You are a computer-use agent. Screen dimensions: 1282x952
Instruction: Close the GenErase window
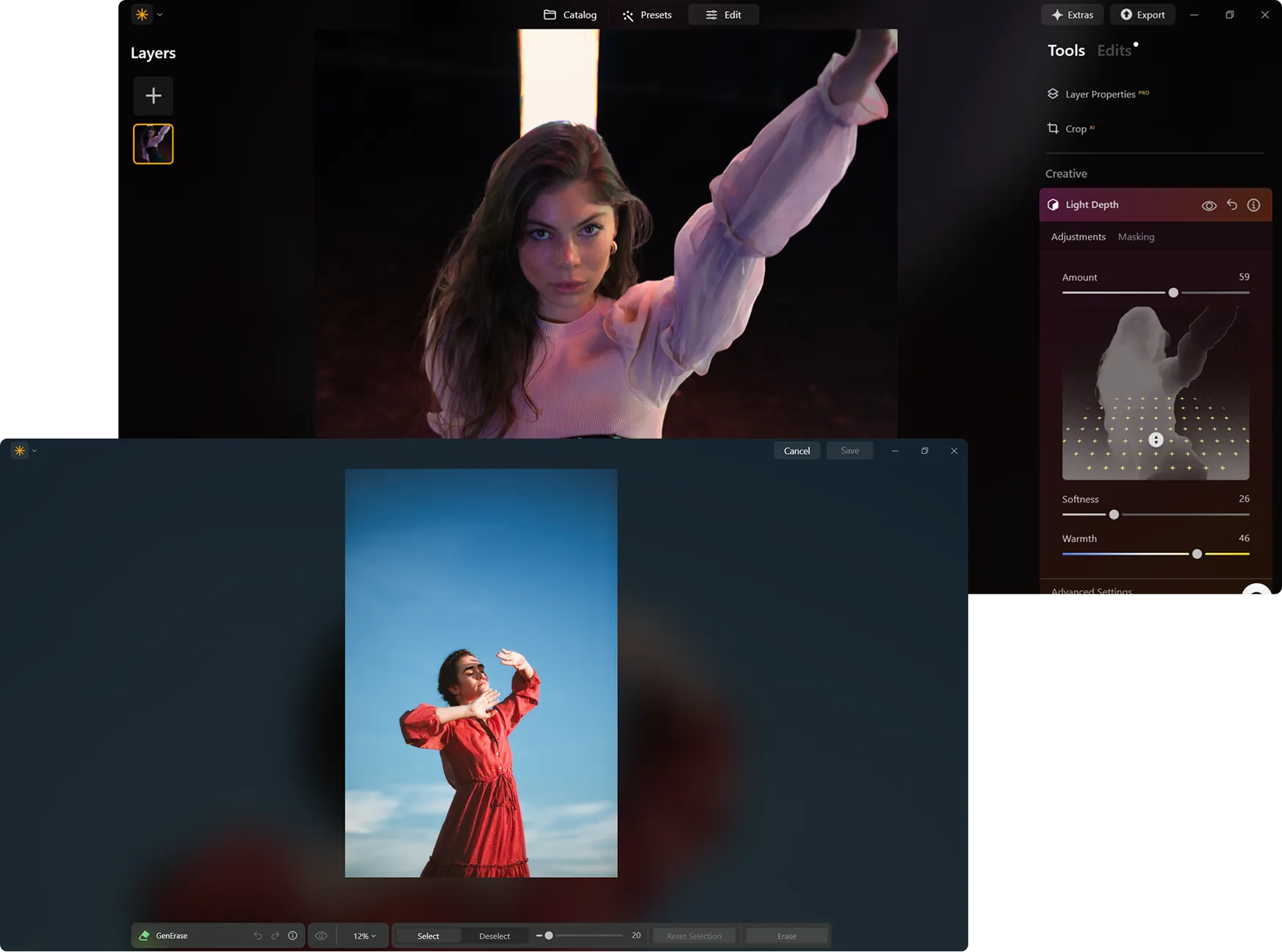(954, 451)
